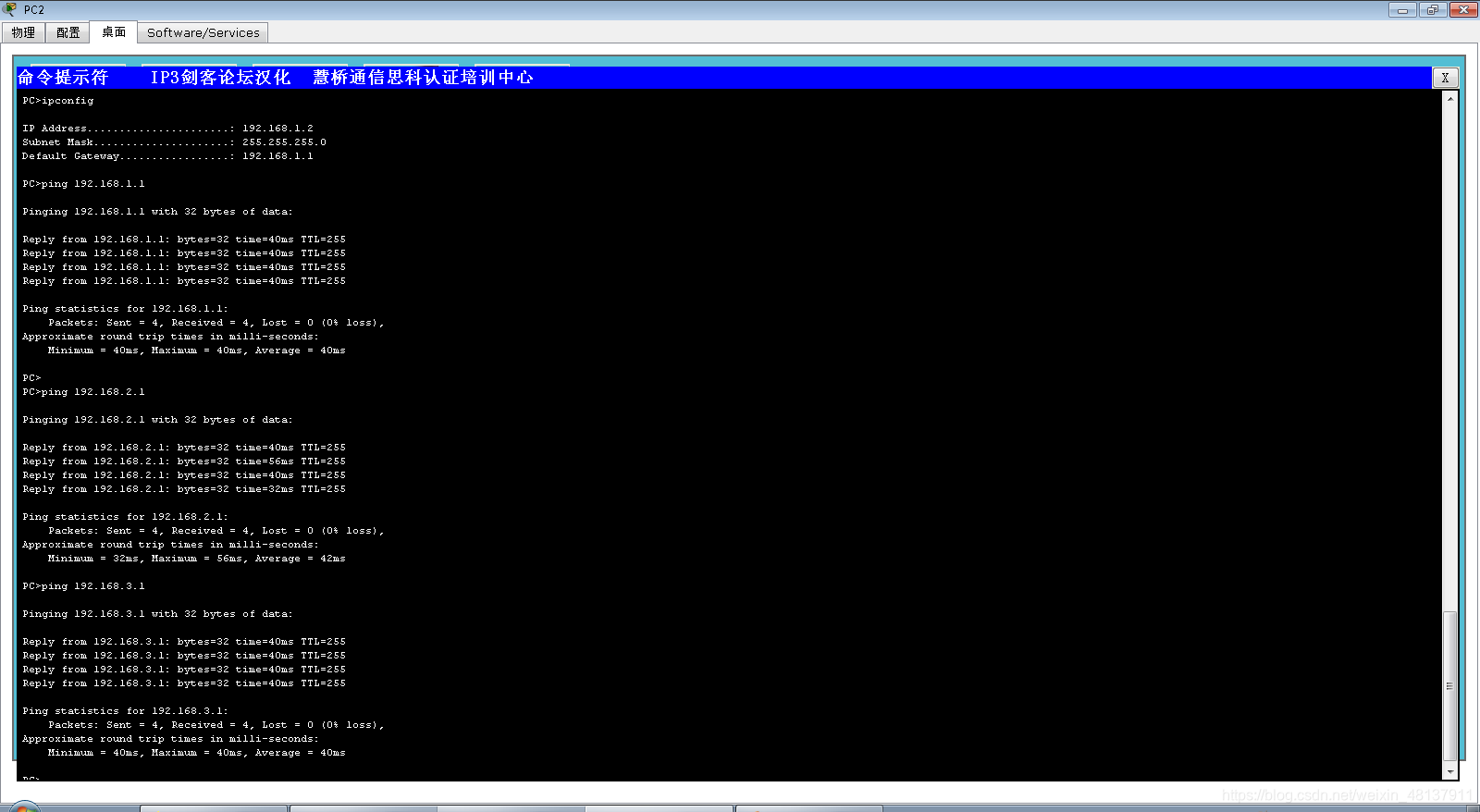Open the 配置 tab

[x=68, y=32]
